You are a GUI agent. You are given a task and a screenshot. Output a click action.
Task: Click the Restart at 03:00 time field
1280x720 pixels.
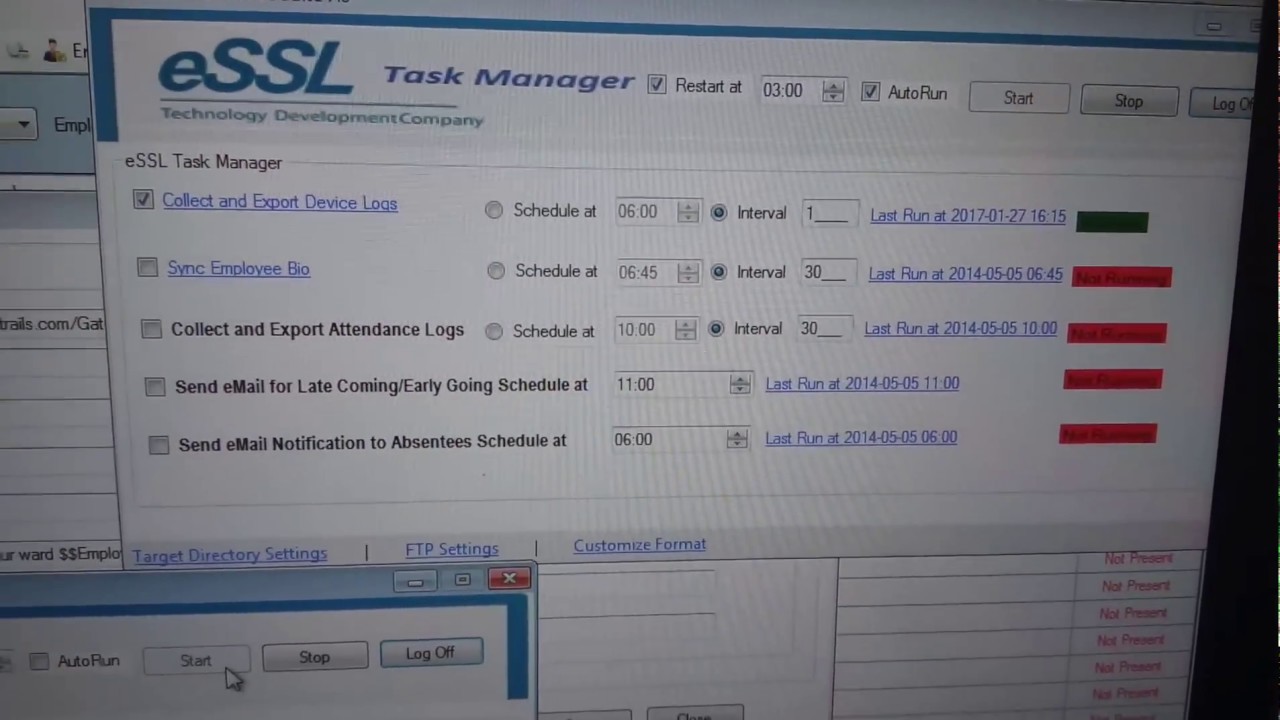click(x=790, y=91)
